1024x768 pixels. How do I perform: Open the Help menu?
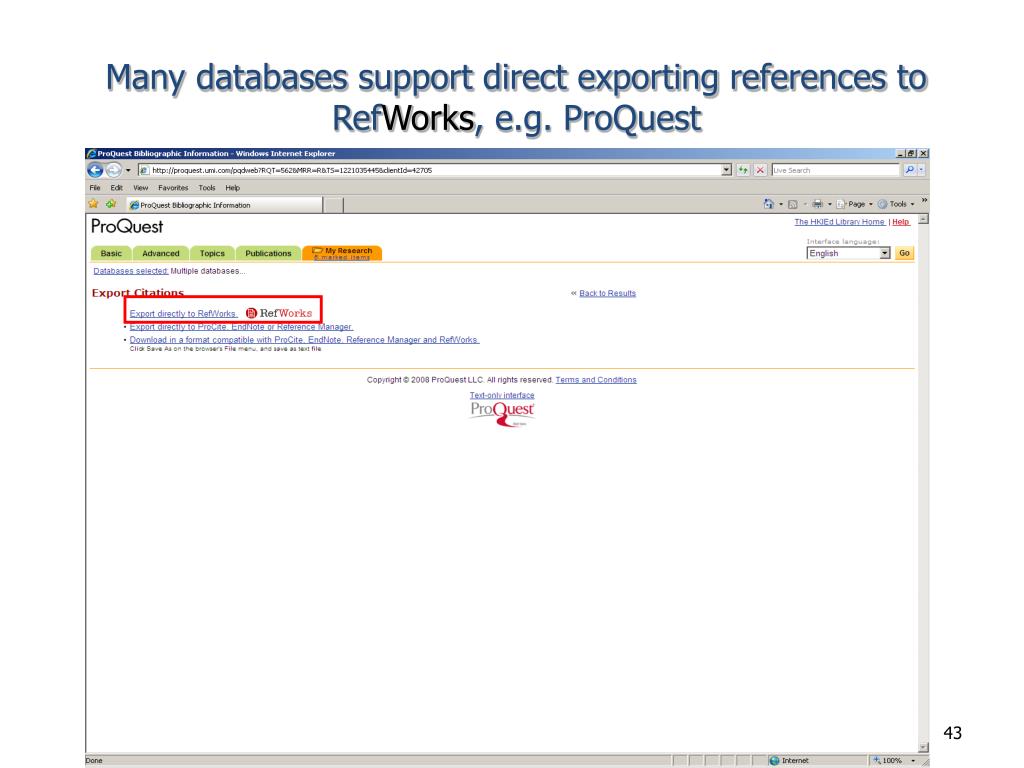232,188
